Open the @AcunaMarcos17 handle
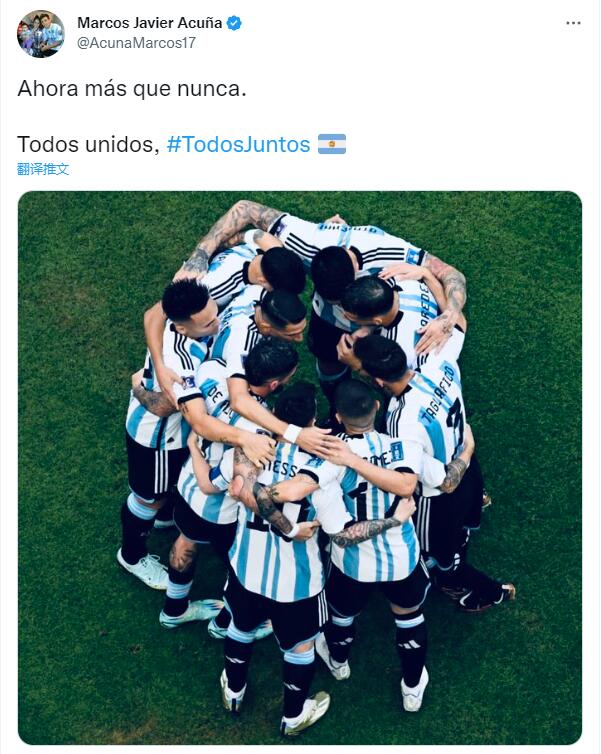This screenshot has height=754, width=601. click(136, 43)
